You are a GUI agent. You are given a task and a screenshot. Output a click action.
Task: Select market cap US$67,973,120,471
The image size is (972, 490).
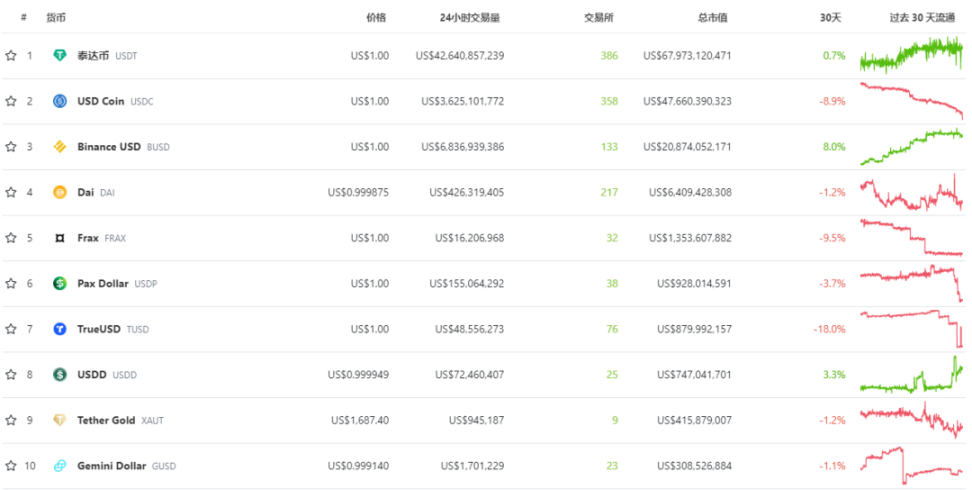tap(687, 56)
